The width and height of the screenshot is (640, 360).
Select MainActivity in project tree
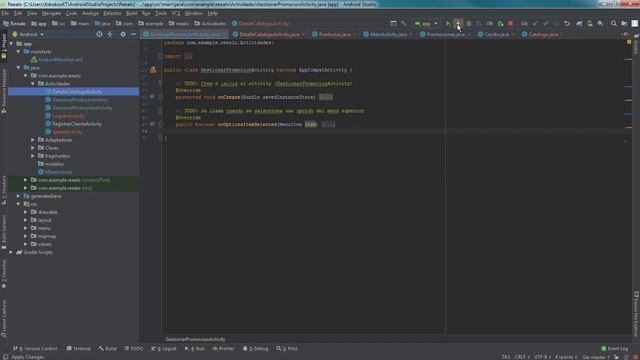click(58, 172)
